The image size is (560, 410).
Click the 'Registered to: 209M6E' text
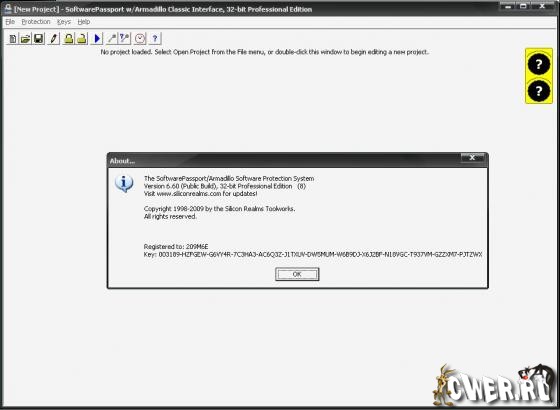(x=176, y=247)
